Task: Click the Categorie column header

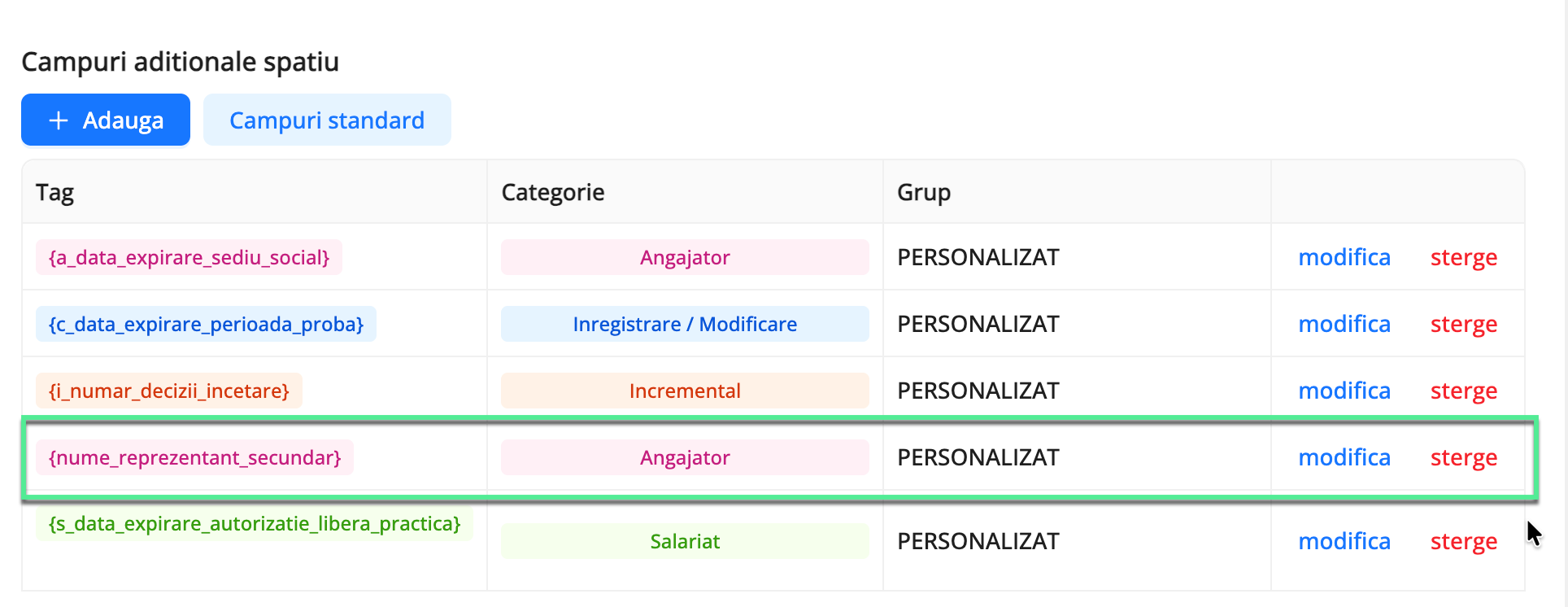Action: point(552,192)
